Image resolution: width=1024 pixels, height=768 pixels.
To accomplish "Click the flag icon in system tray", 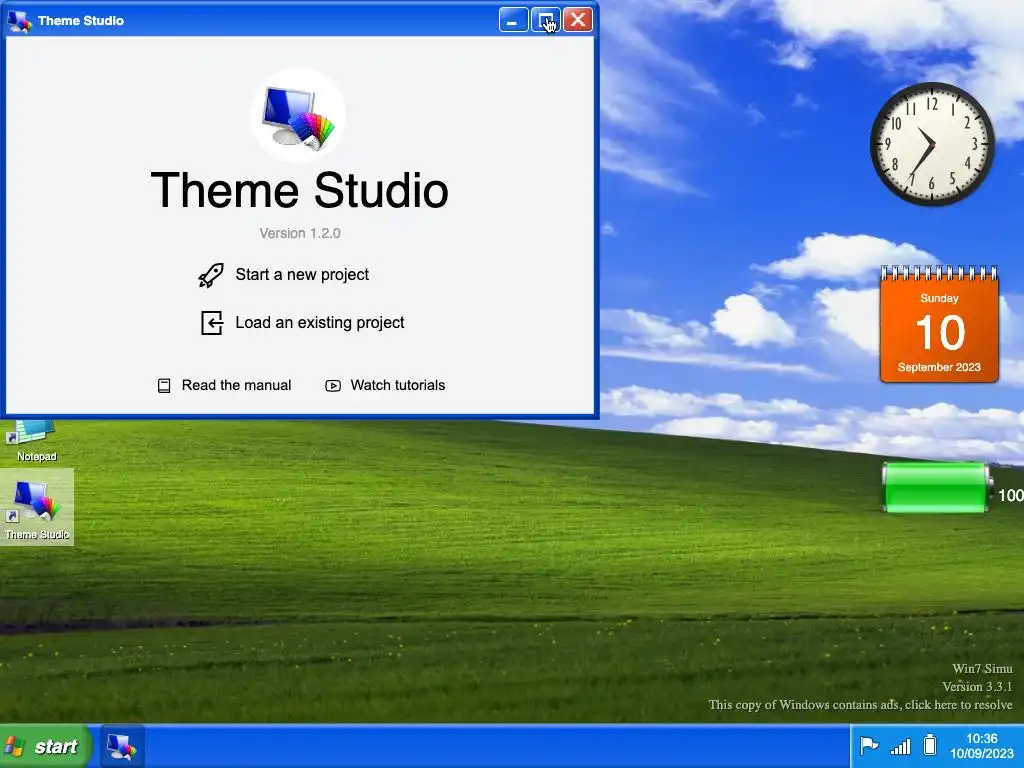I will pyautogui.click(x=869, y=745).
